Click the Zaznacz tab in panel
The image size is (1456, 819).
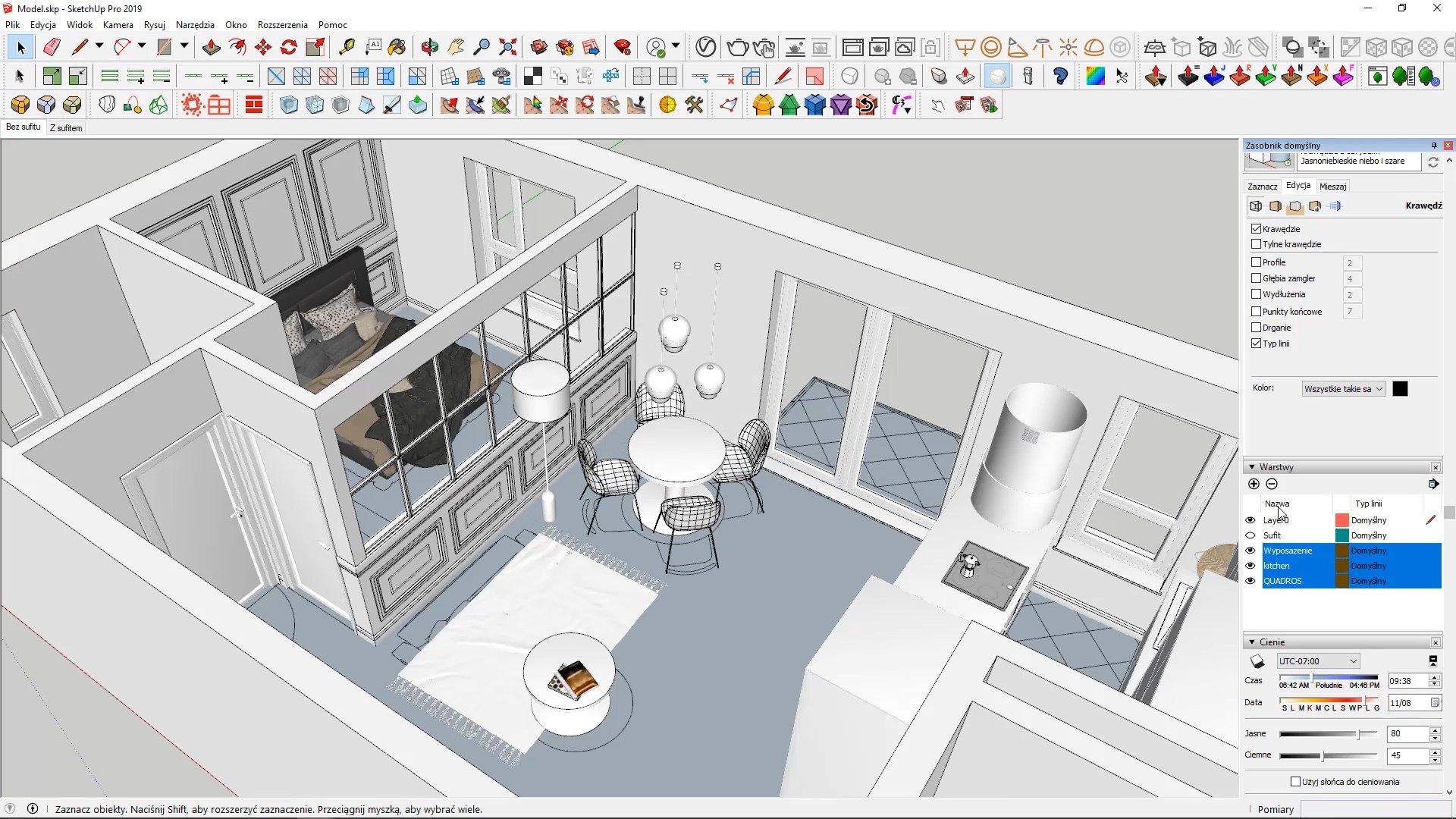[1263, 186]
